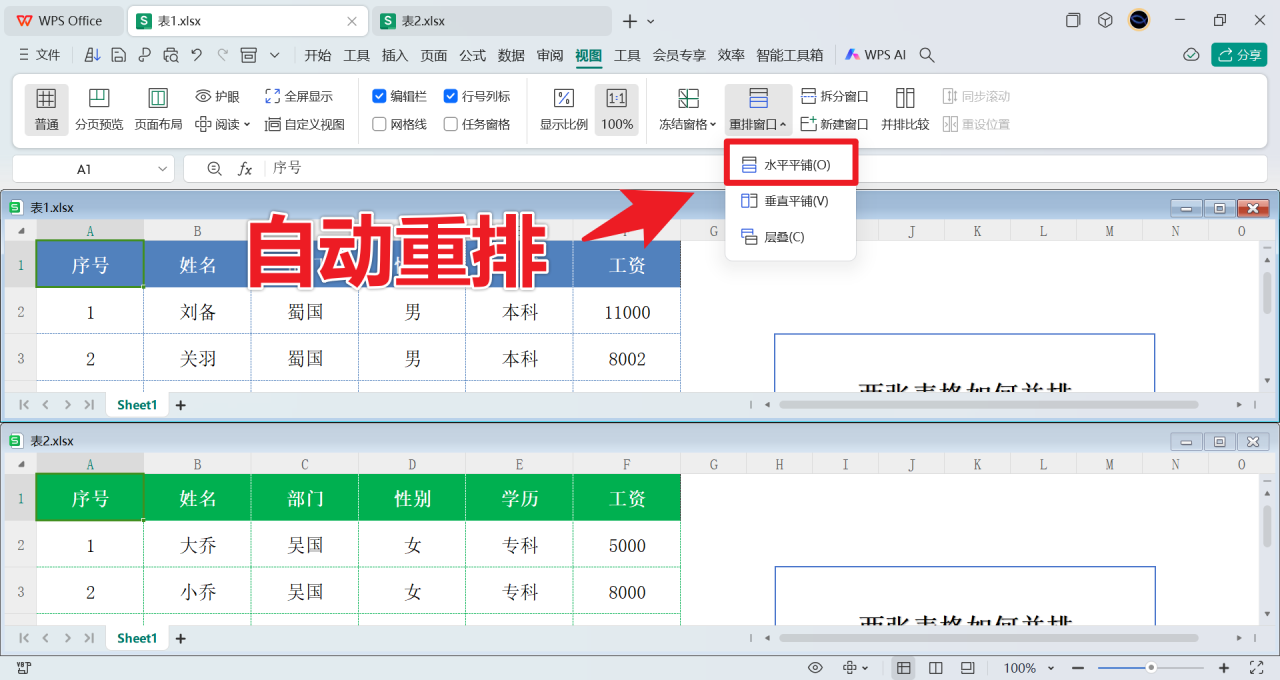This screenshot has height=680, width=1280.
Task: Switch to the 表2.xlsx document tab
Action: click(x=490, y=21)
